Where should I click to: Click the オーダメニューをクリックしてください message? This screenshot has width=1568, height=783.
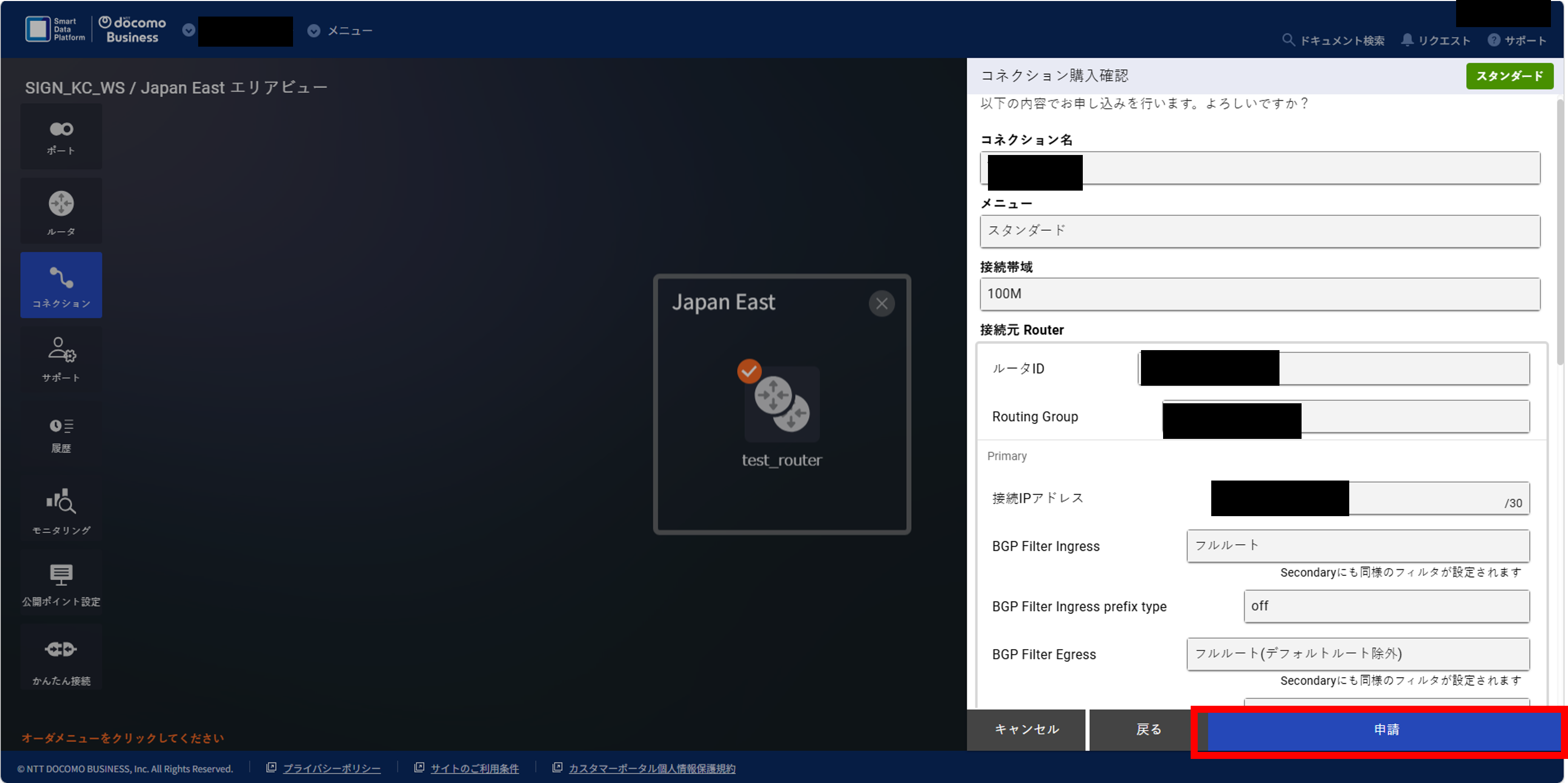(x=123, y=738)
